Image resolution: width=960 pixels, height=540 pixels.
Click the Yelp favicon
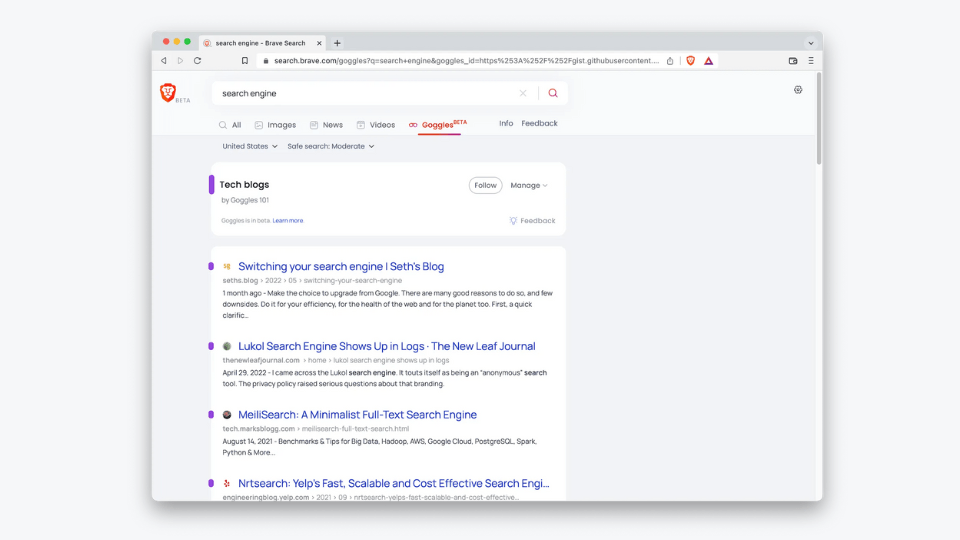coord(227,483)
